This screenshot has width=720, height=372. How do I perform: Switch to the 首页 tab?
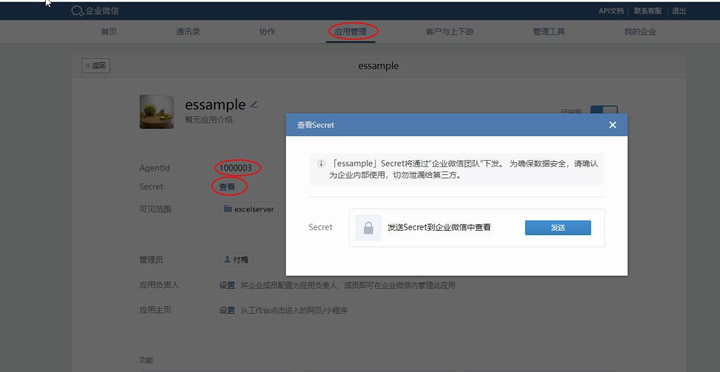click(x=109, y=32)
